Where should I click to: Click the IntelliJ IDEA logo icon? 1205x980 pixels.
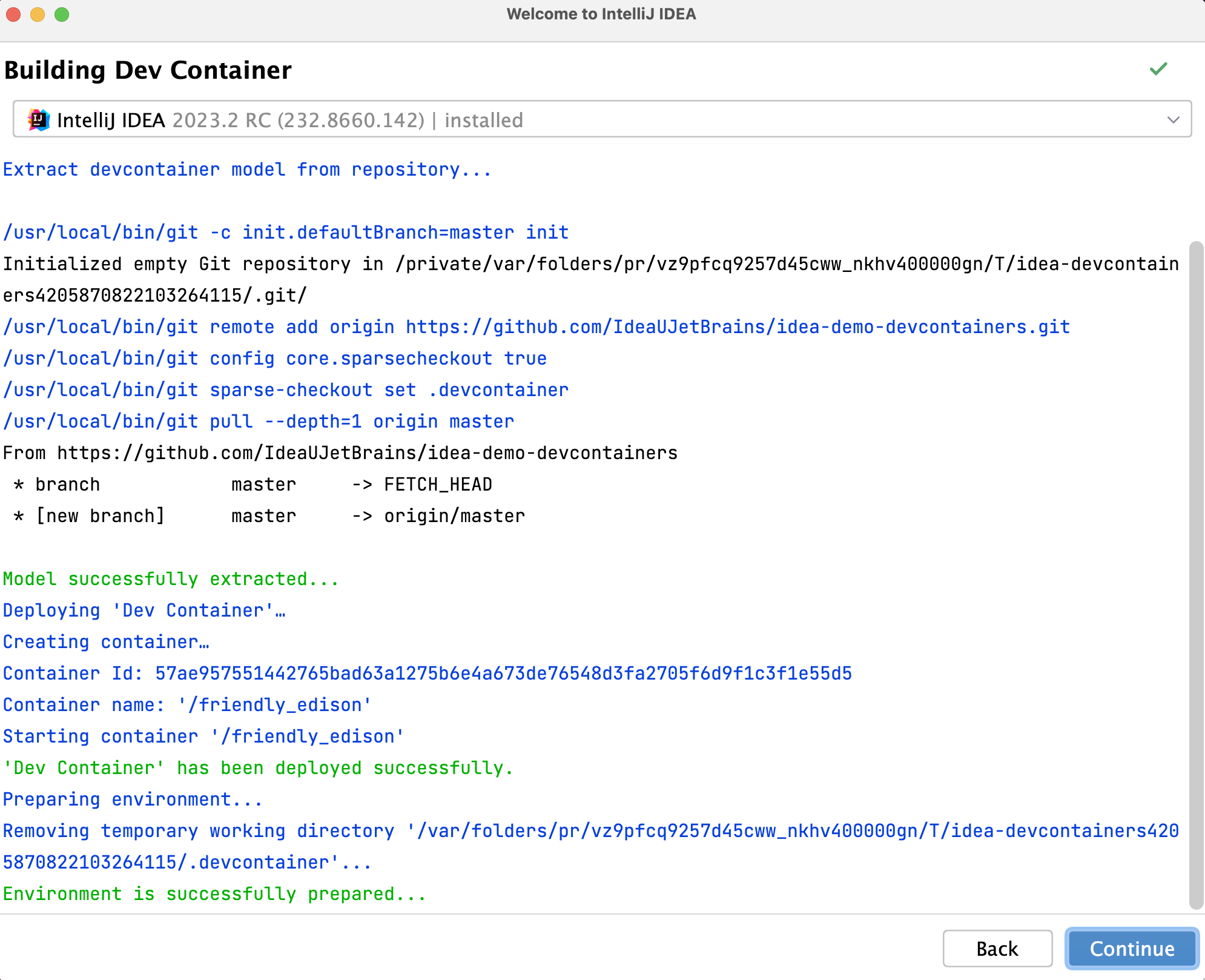(x=39, y=120)
